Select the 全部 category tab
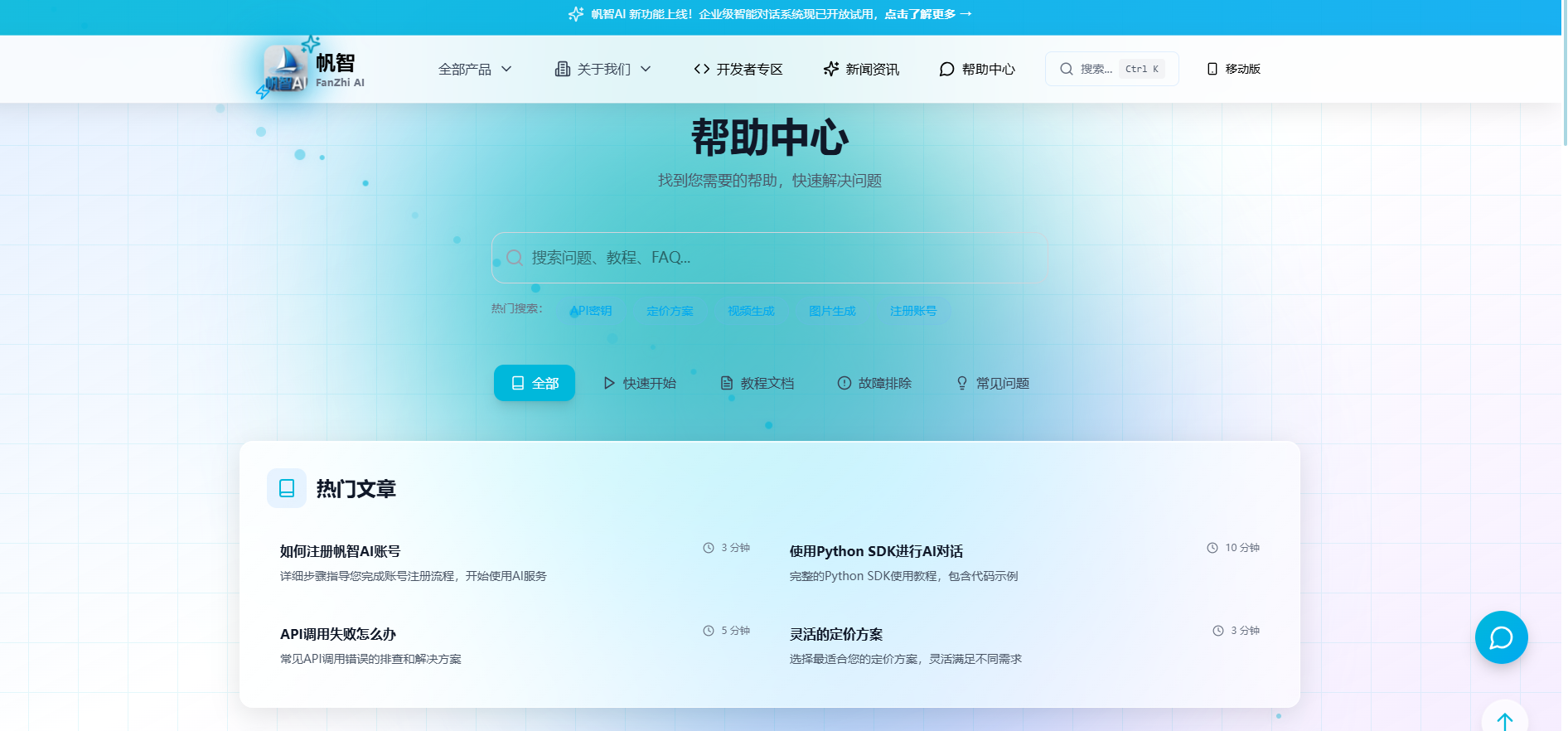The height and width of the screenshot is (731, 1568). pos(535,383)
